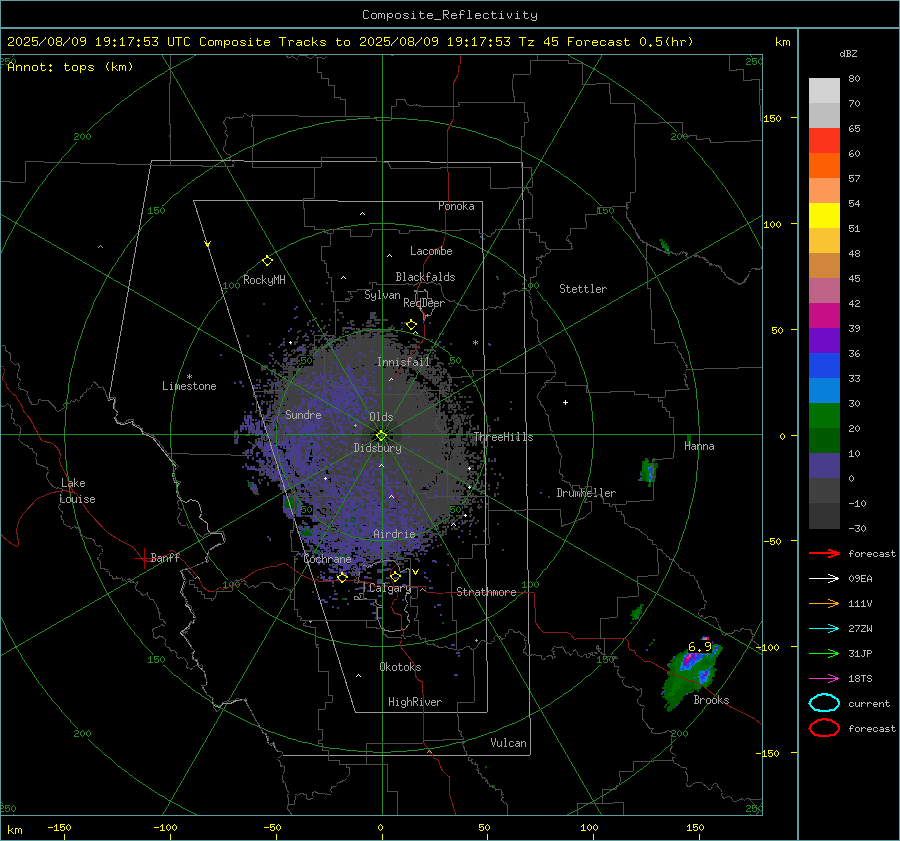This screenshot has height=841, width=900.
Task: Click the Banff label
Action: click(x=165, y=557)
